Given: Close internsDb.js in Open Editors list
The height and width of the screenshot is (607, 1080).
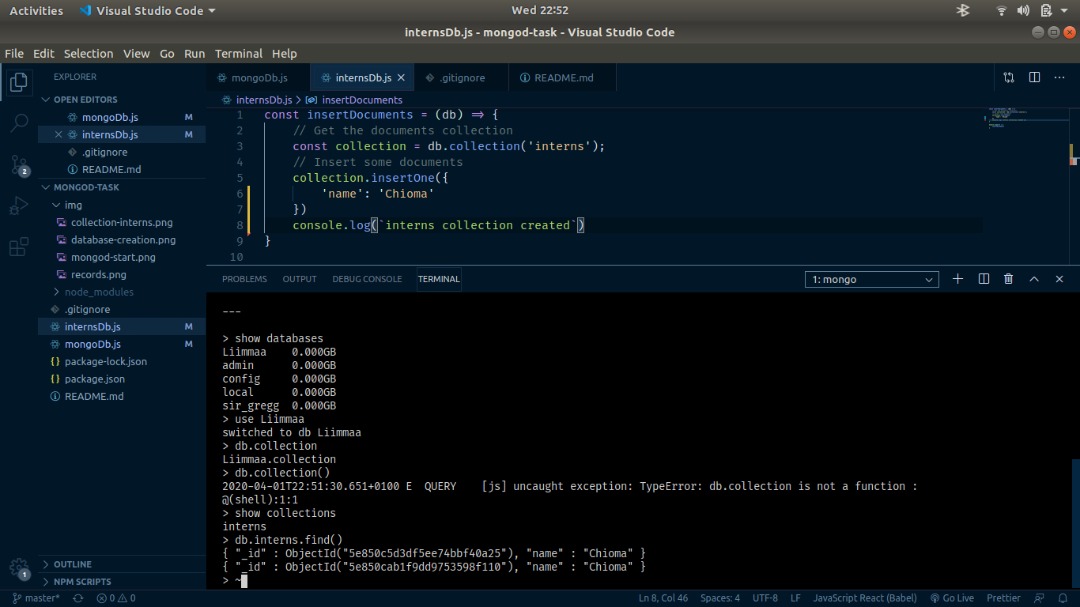Looking at the screenshot, I should click(x=59, y=134).
